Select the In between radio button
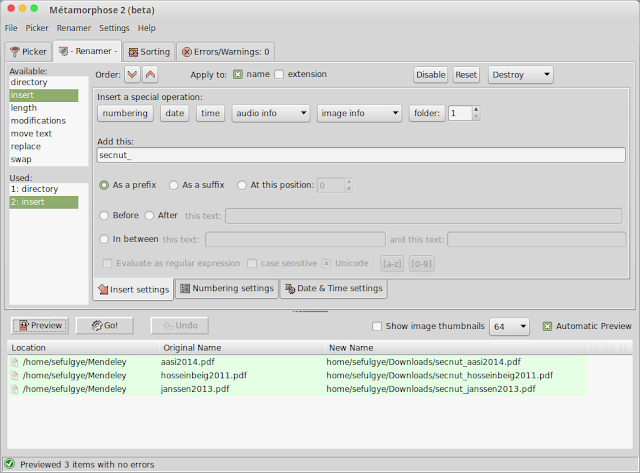Image resolution: width=640 pixels, height=473 pixels. coord(104,239)
